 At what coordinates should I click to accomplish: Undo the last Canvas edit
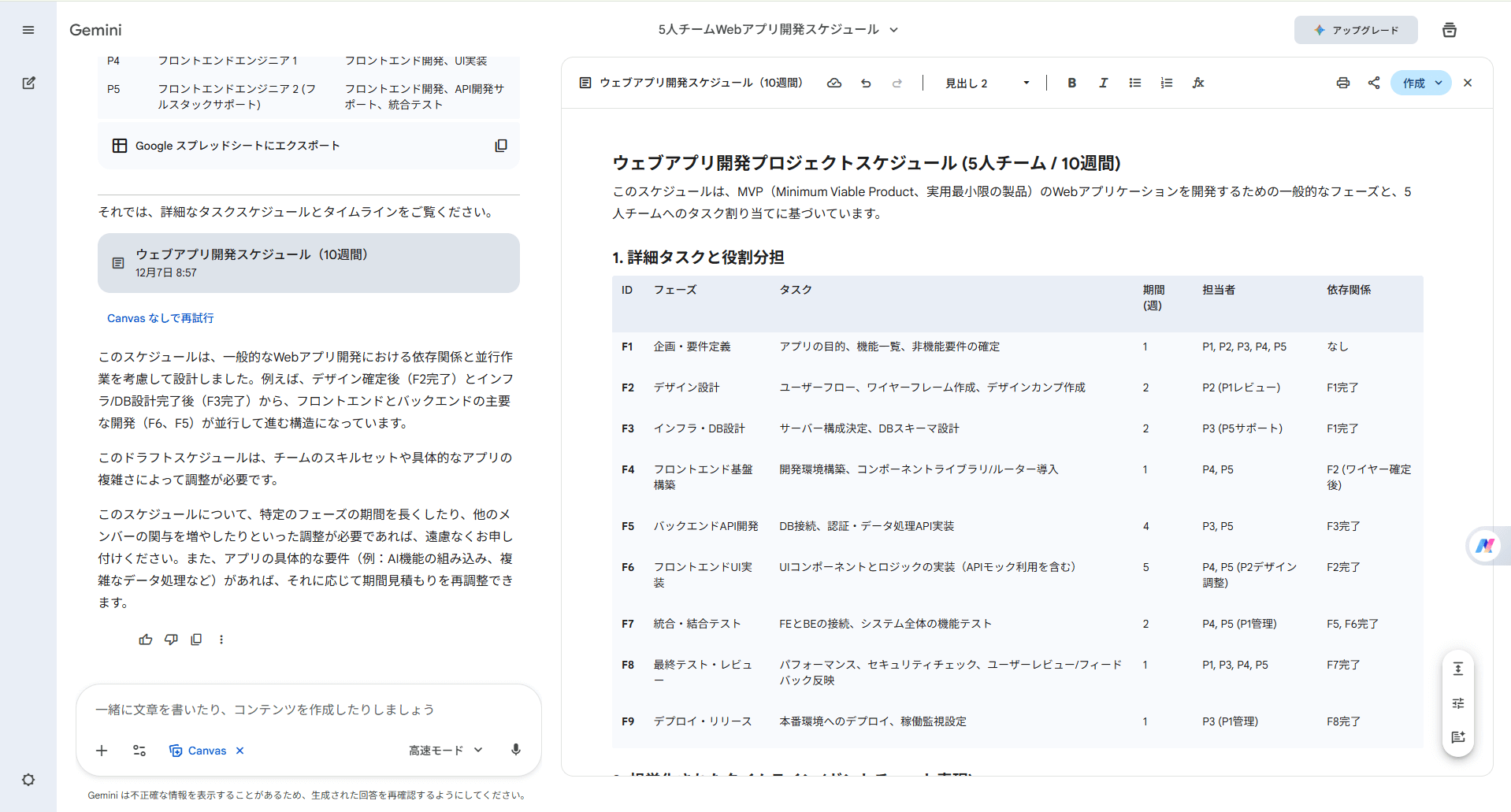pyautogui.click(x=865, y=83)
